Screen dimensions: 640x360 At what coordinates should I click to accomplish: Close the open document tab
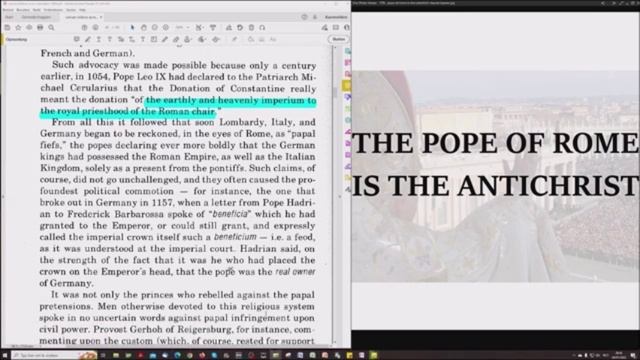(101, 17)
